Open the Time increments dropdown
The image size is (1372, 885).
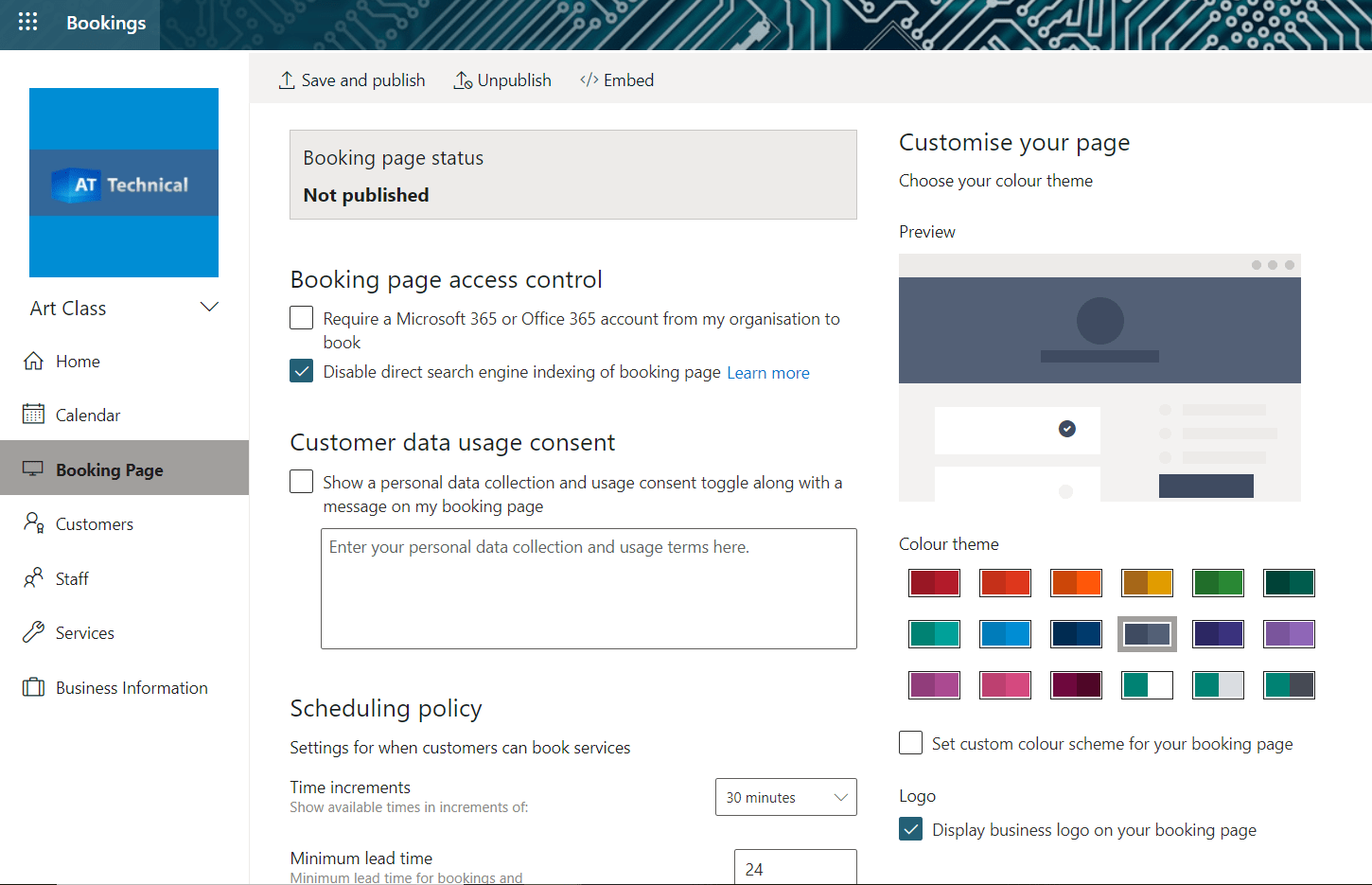[785, 797]
